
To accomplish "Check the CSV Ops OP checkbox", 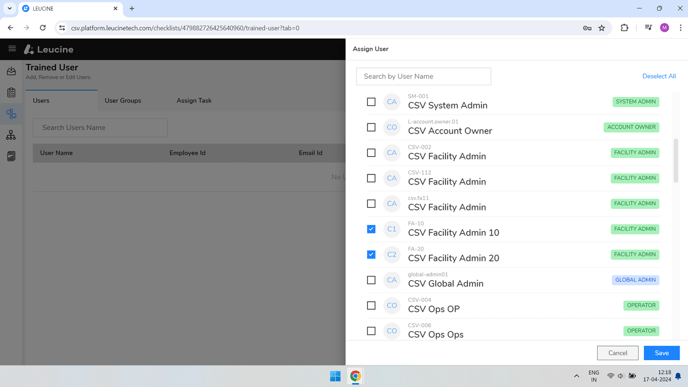I will [371, 305].
